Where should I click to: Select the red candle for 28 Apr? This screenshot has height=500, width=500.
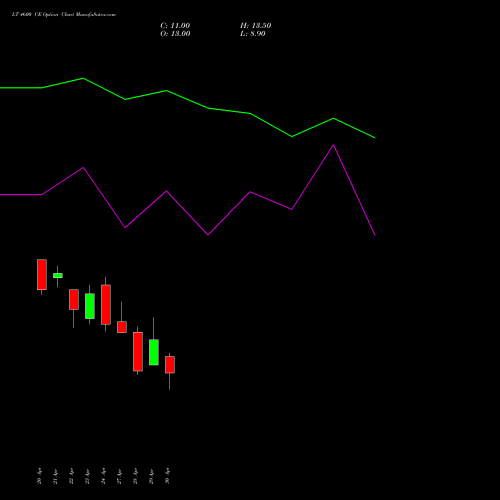[x=138, y=351]
